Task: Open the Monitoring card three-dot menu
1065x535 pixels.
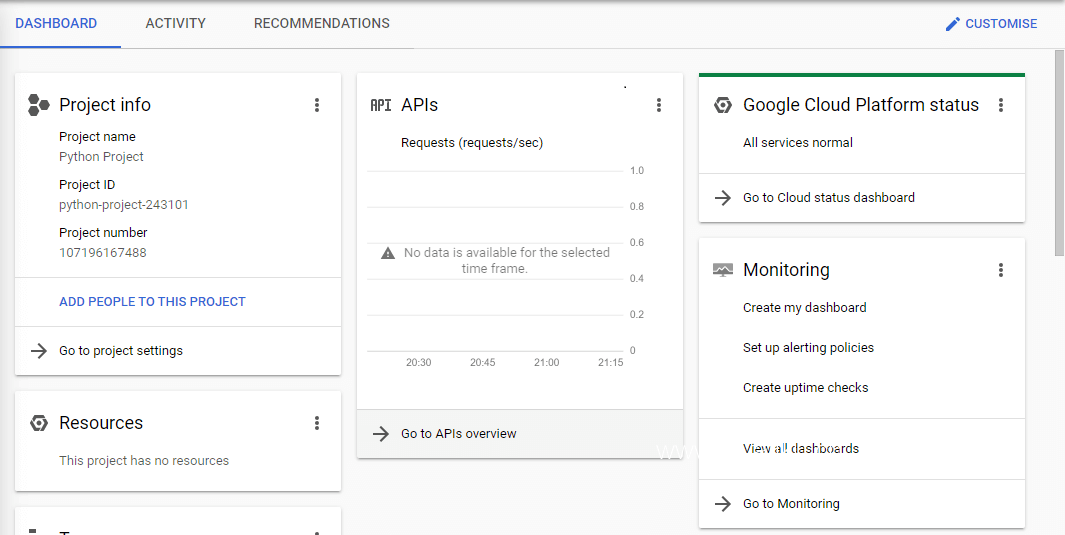Action: pos(1000,270)
